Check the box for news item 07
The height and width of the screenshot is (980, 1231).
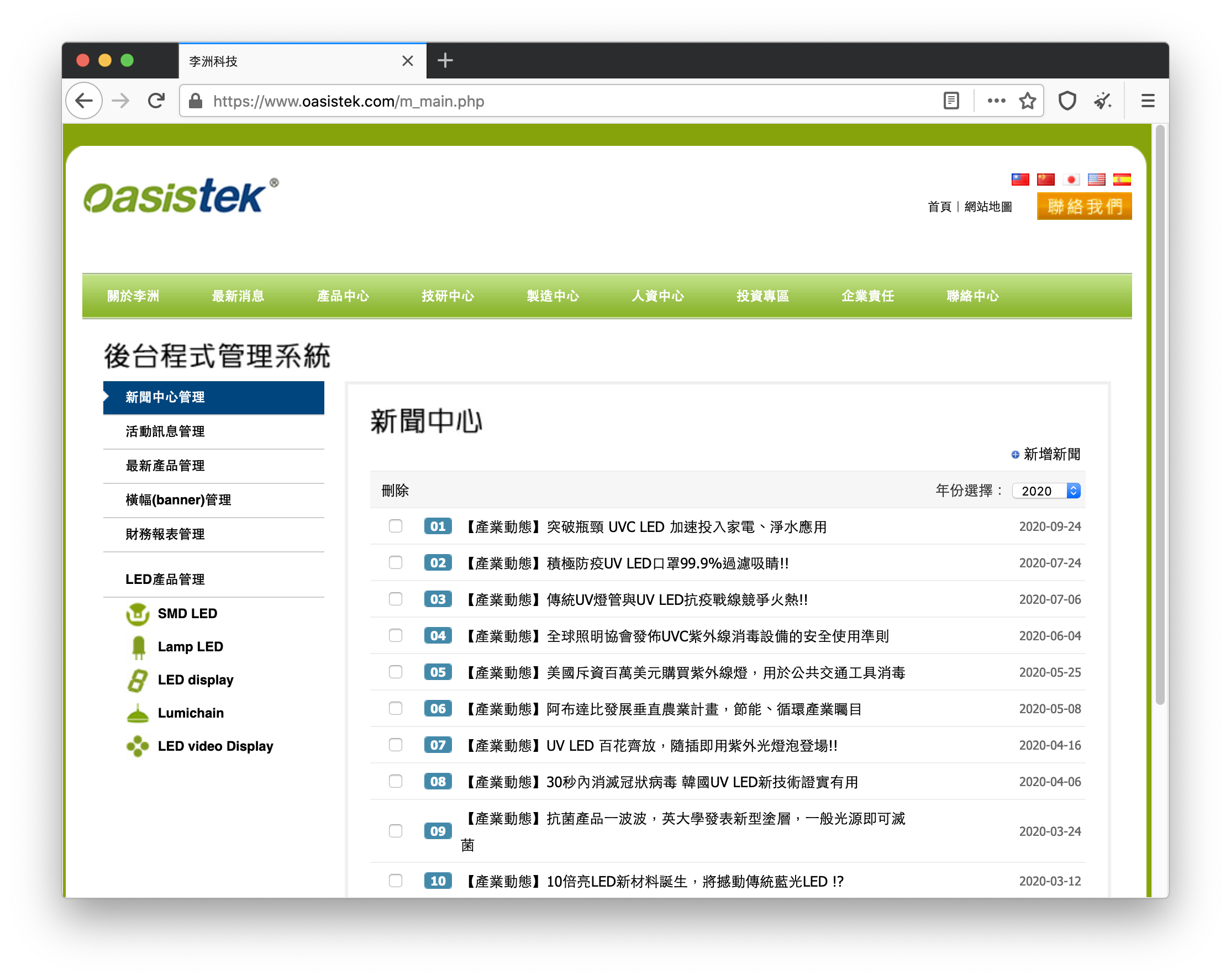[395, 745]
